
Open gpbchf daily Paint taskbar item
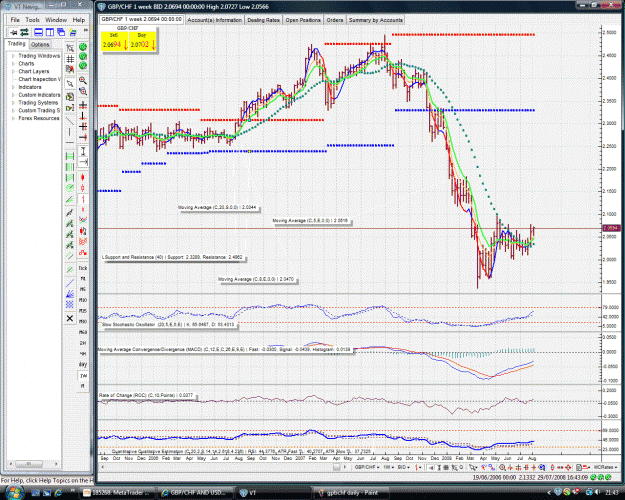click(349, 493)
